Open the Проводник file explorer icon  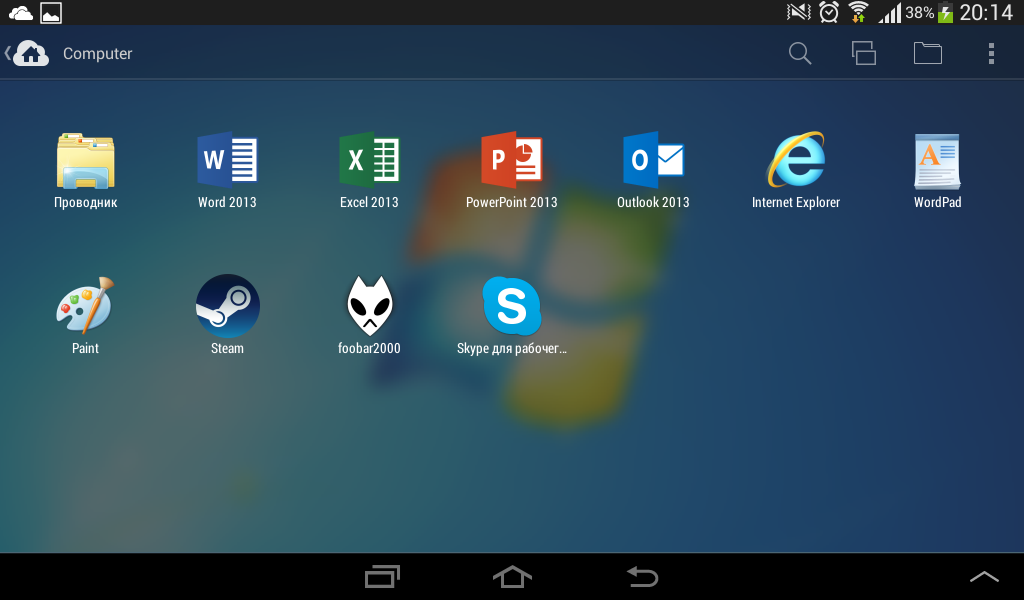86,161
